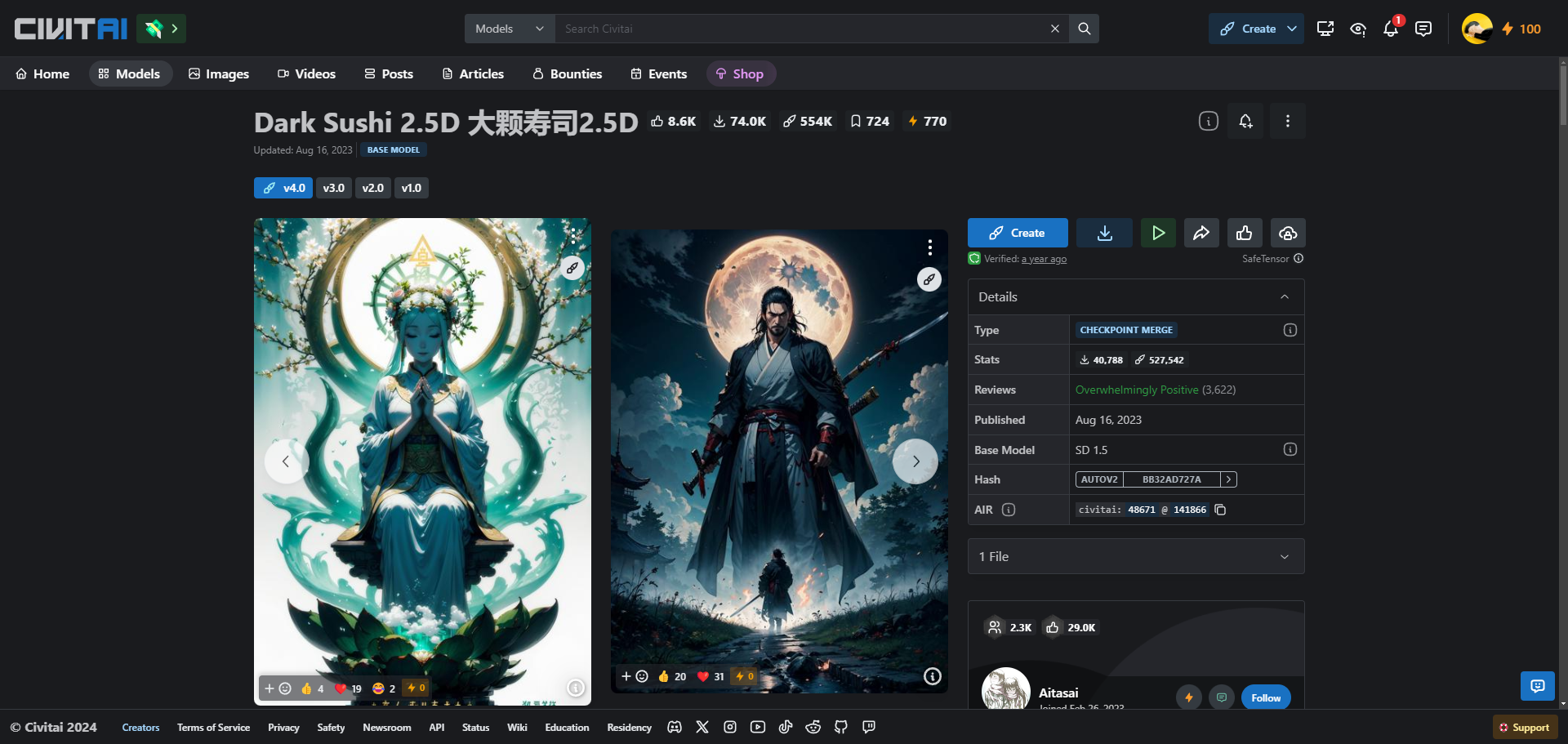
Task: Select version v2.0
Action: click(372, 188)
